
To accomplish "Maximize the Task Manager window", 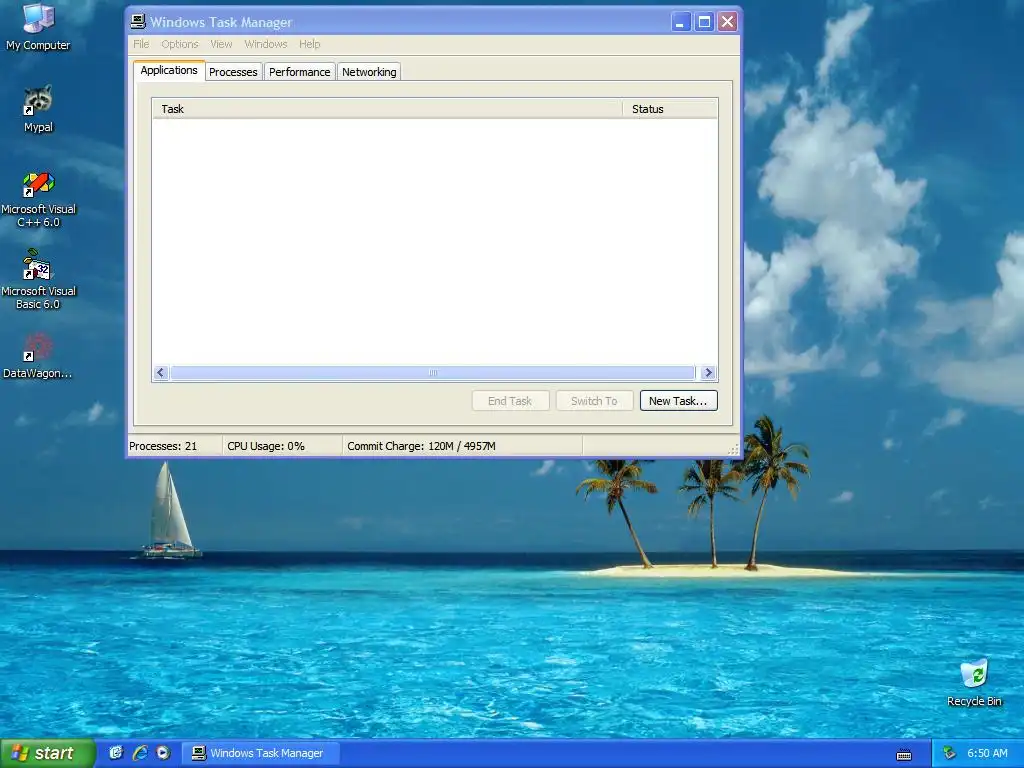I will [704, 22].
